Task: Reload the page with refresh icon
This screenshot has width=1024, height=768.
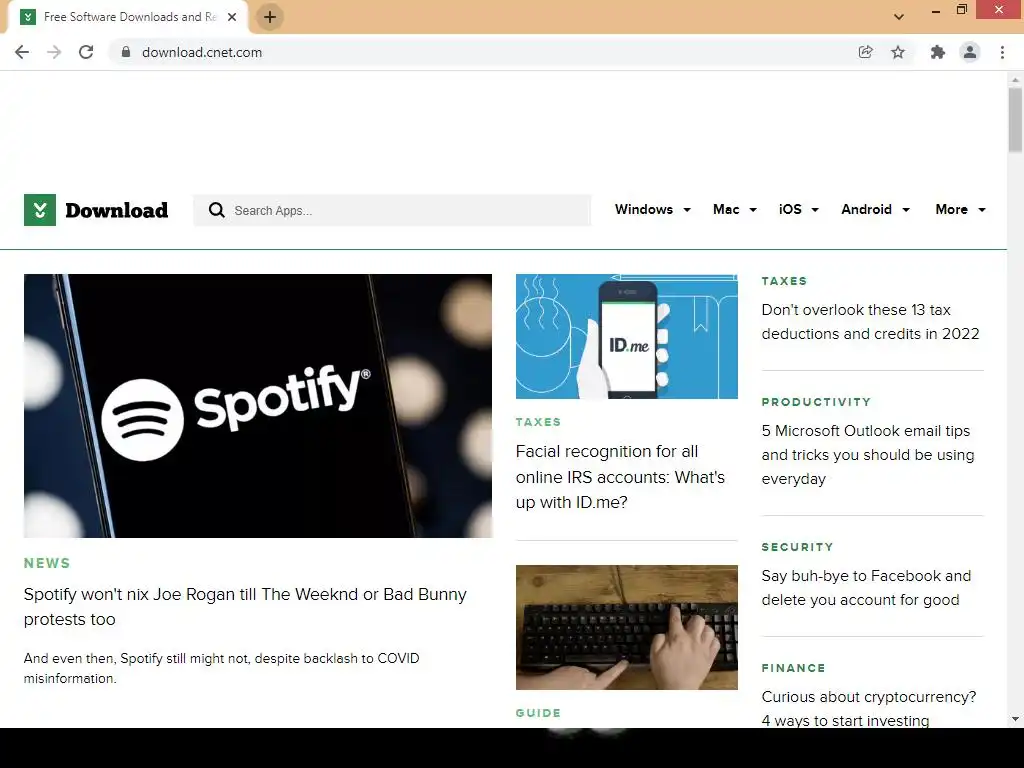Action: pyautogui.click(x=86, y=52)
